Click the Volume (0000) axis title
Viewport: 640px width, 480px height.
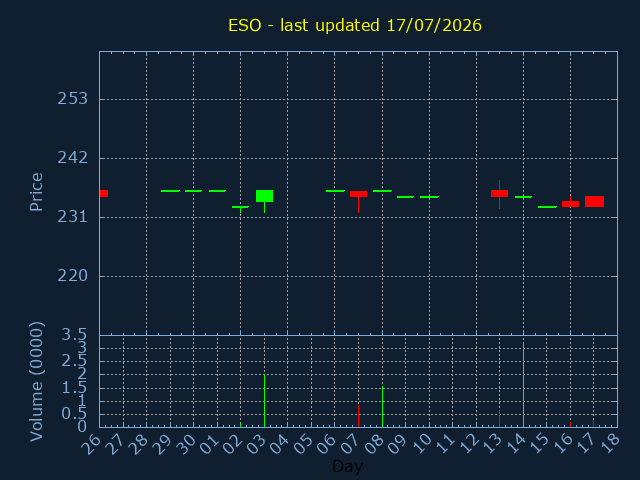click(36, 382)
